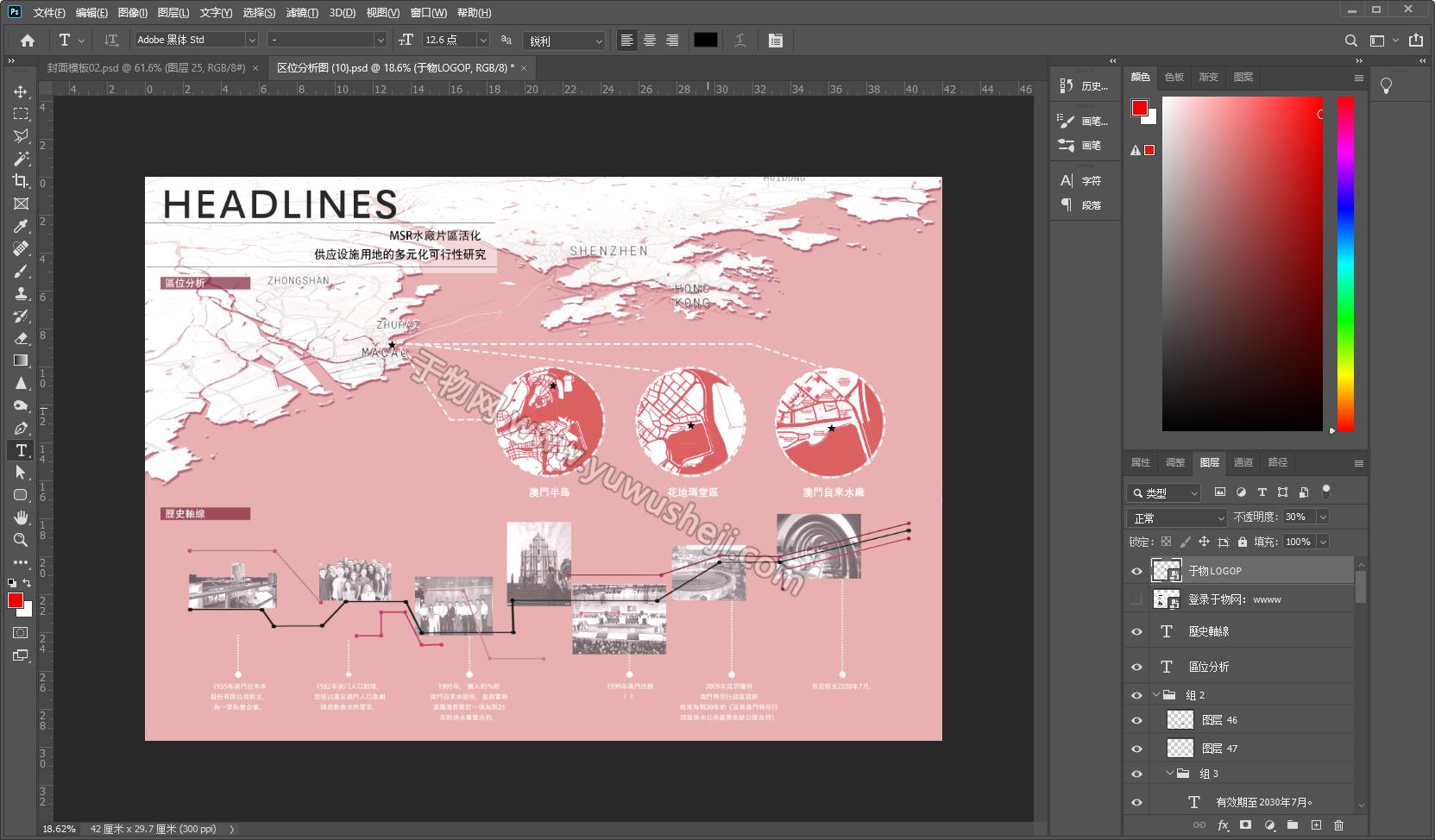Open the search icon at top right
This screenshot has height=840, width=1435.
1351,40
